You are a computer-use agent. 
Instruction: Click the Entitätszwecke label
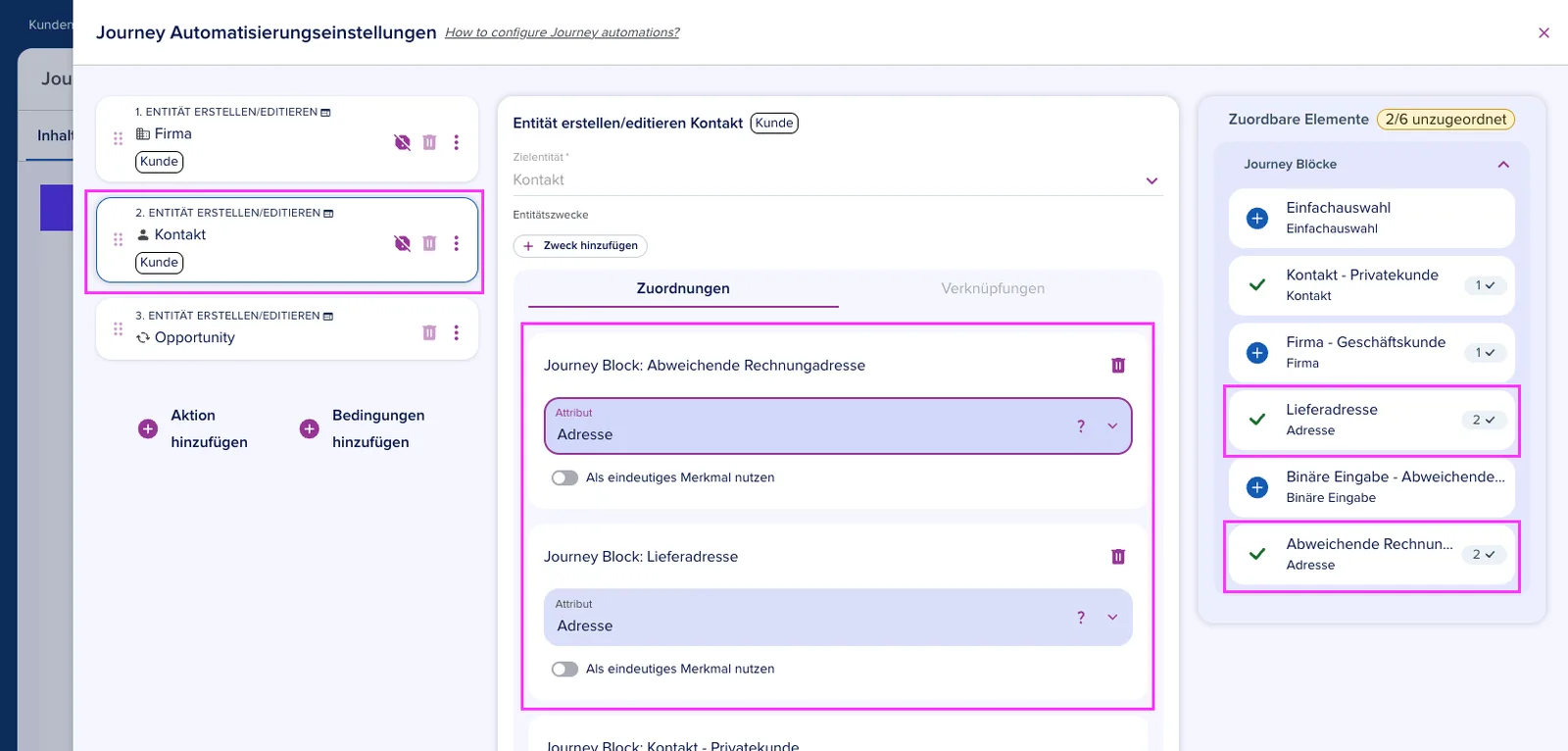[551, 215]
